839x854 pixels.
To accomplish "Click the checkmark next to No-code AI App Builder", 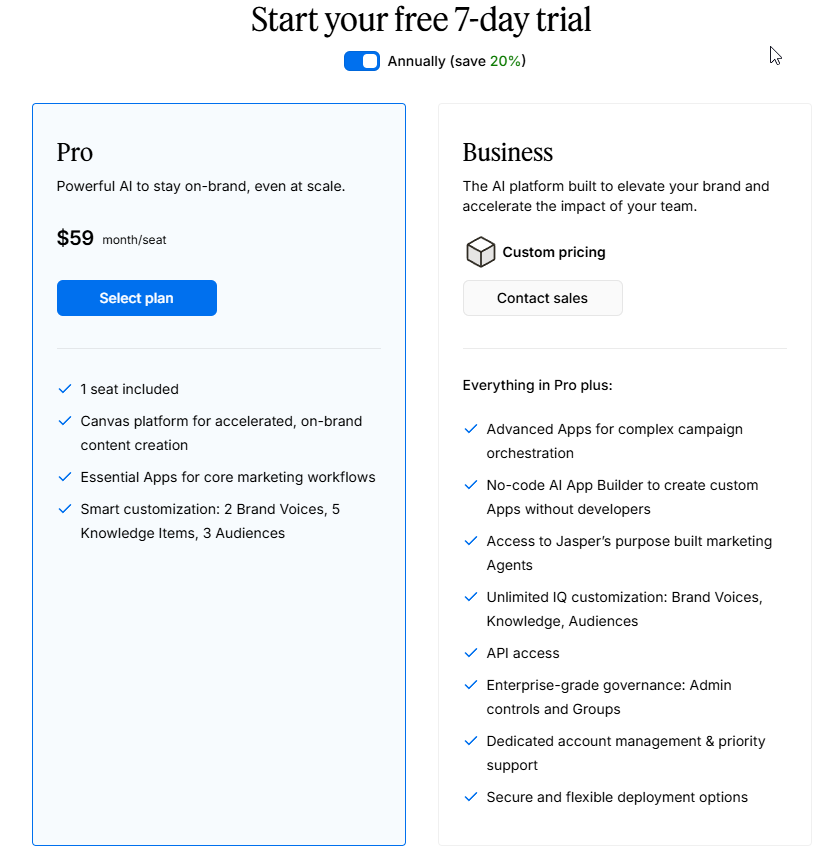I will click(471, 485).
